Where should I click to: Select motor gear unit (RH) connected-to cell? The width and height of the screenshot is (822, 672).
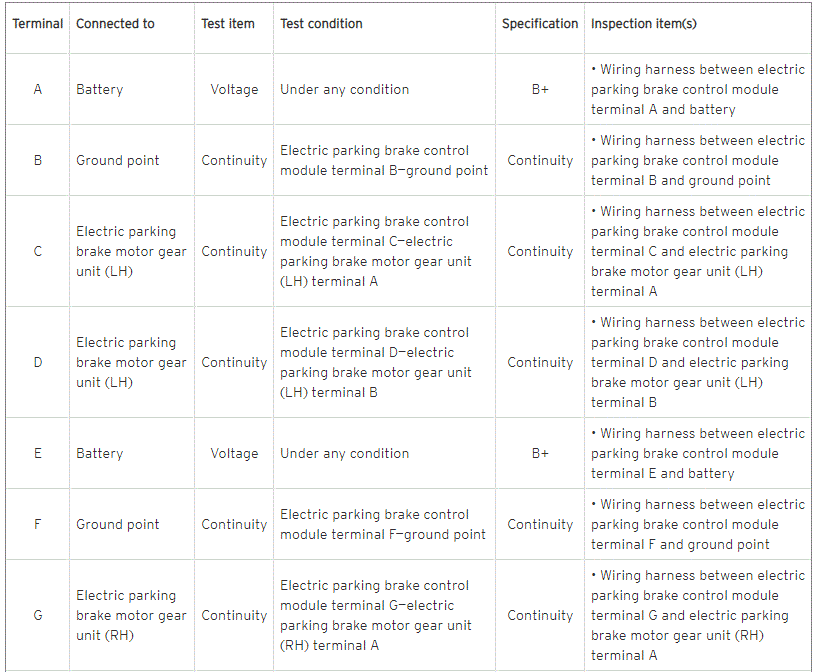(131, 615)
